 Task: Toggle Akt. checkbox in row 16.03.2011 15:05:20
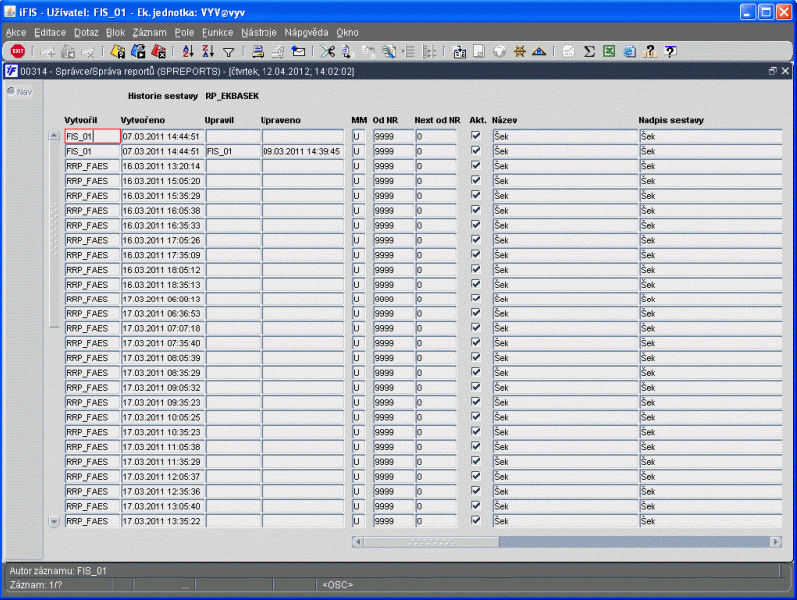(476, 180)
